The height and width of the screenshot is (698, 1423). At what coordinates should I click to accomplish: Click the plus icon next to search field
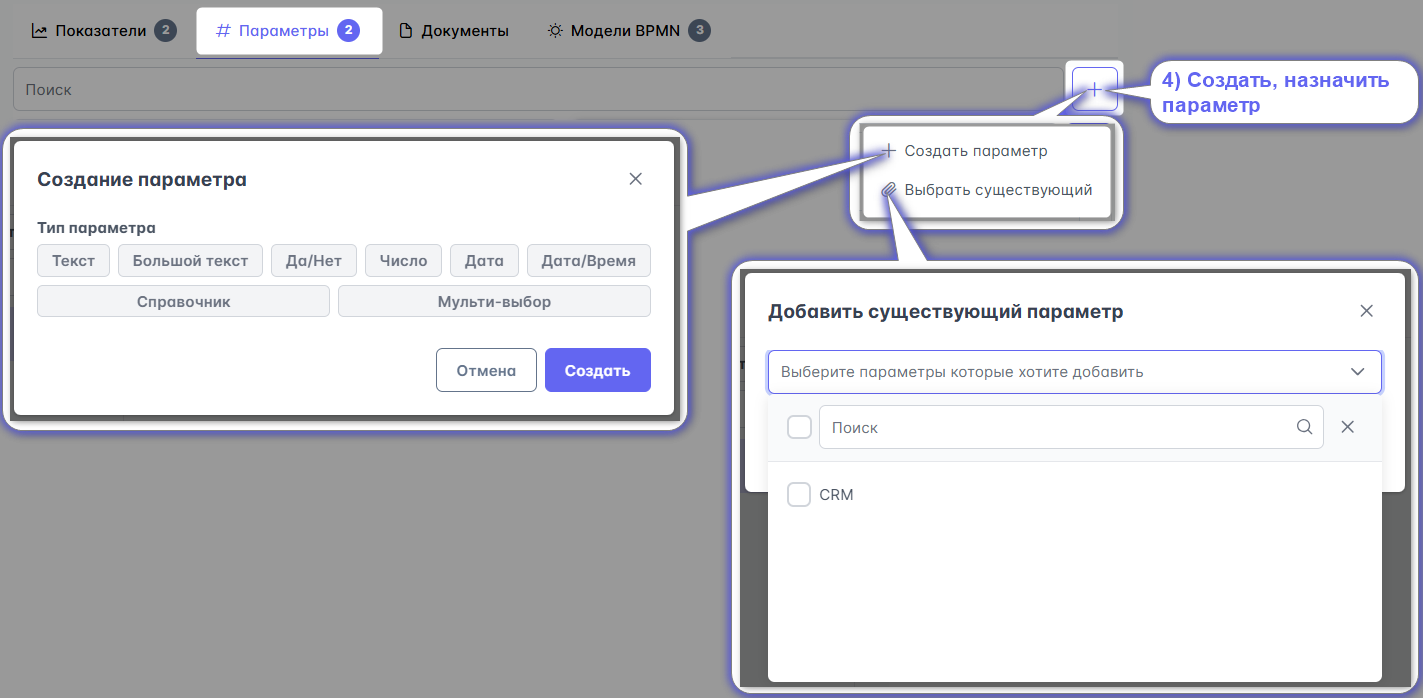coord(1094,89)
